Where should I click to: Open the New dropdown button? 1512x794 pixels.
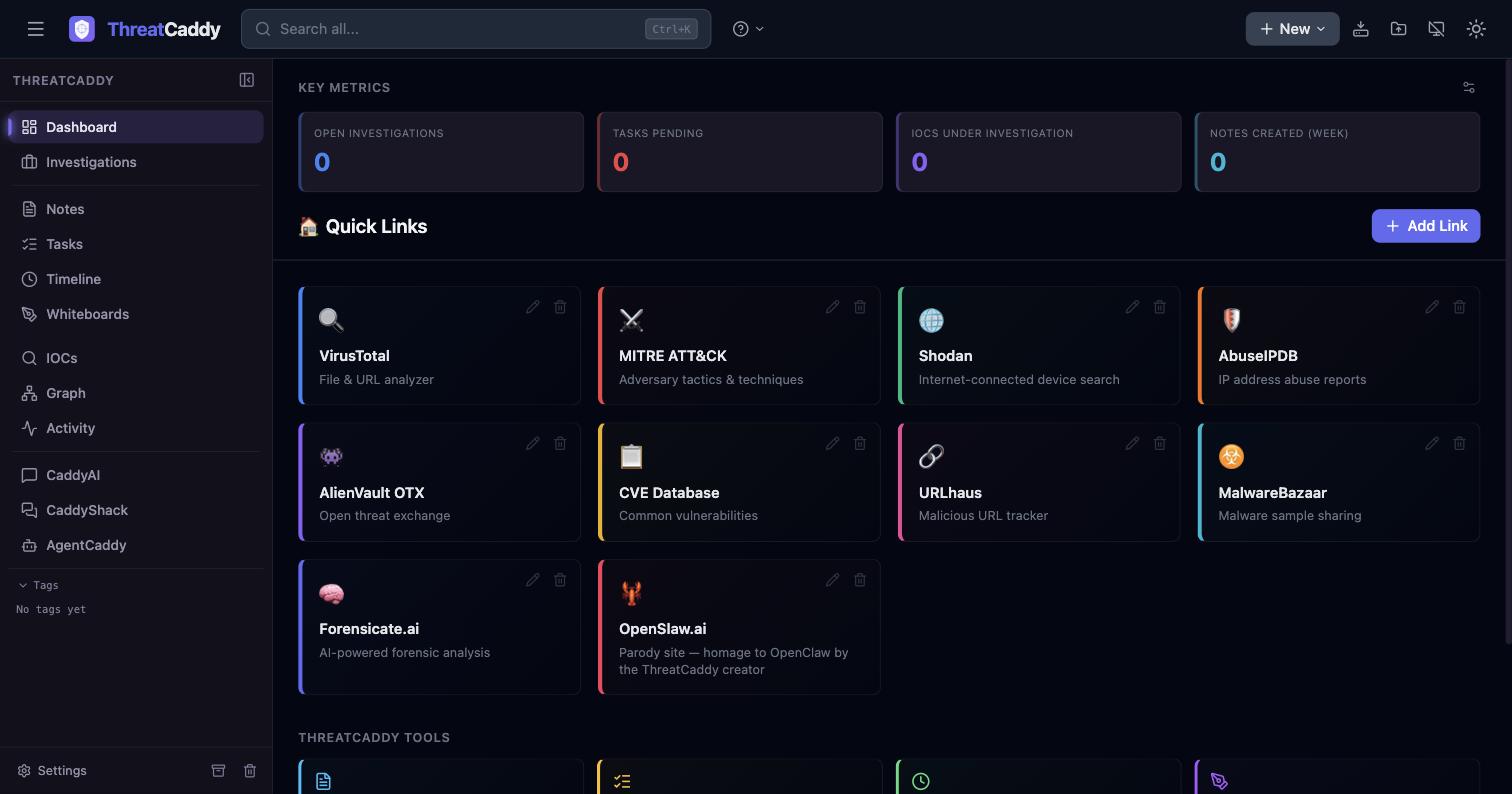point(1292,29)
